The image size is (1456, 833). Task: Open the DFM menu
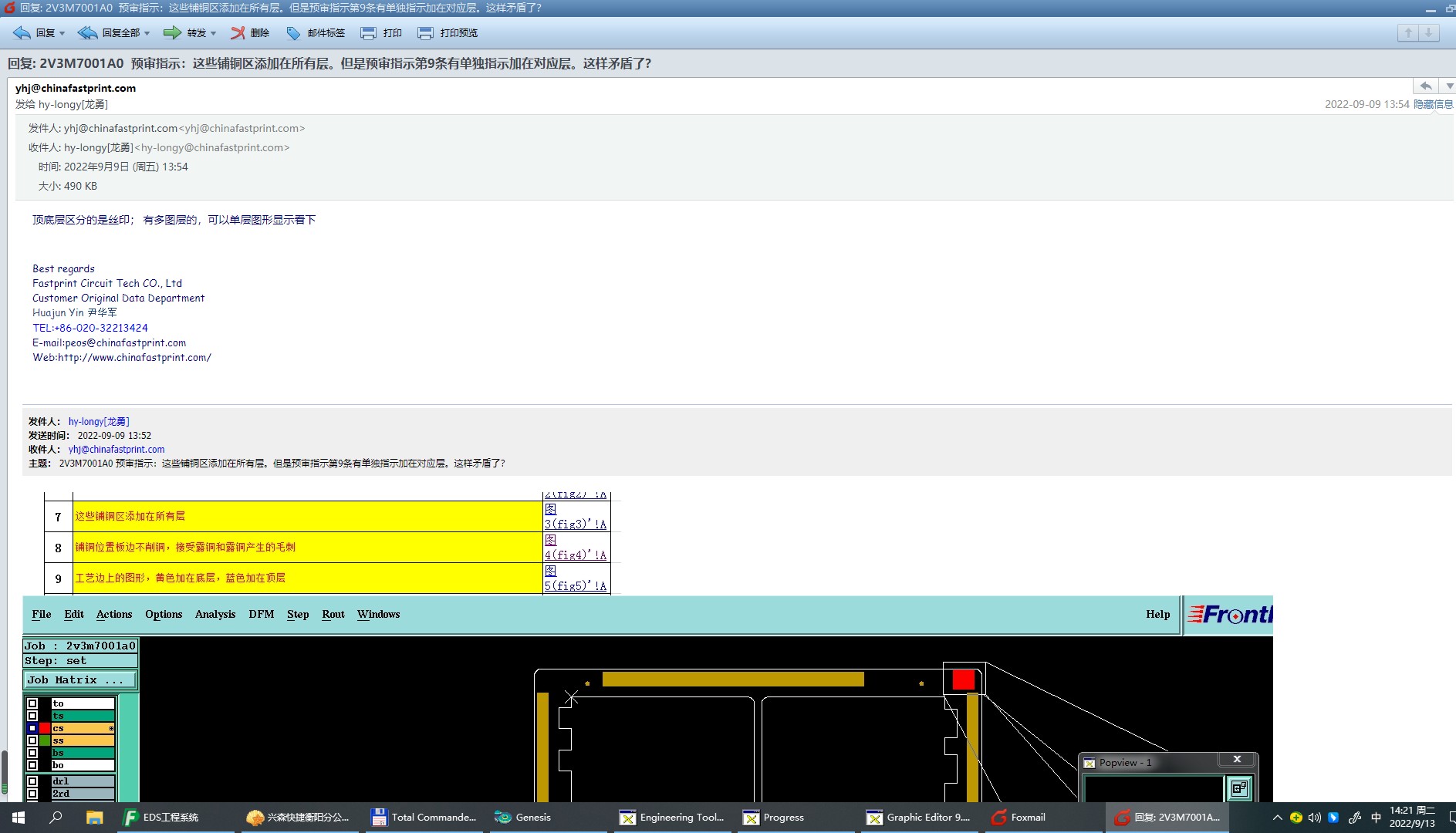(x=262, y=614)
